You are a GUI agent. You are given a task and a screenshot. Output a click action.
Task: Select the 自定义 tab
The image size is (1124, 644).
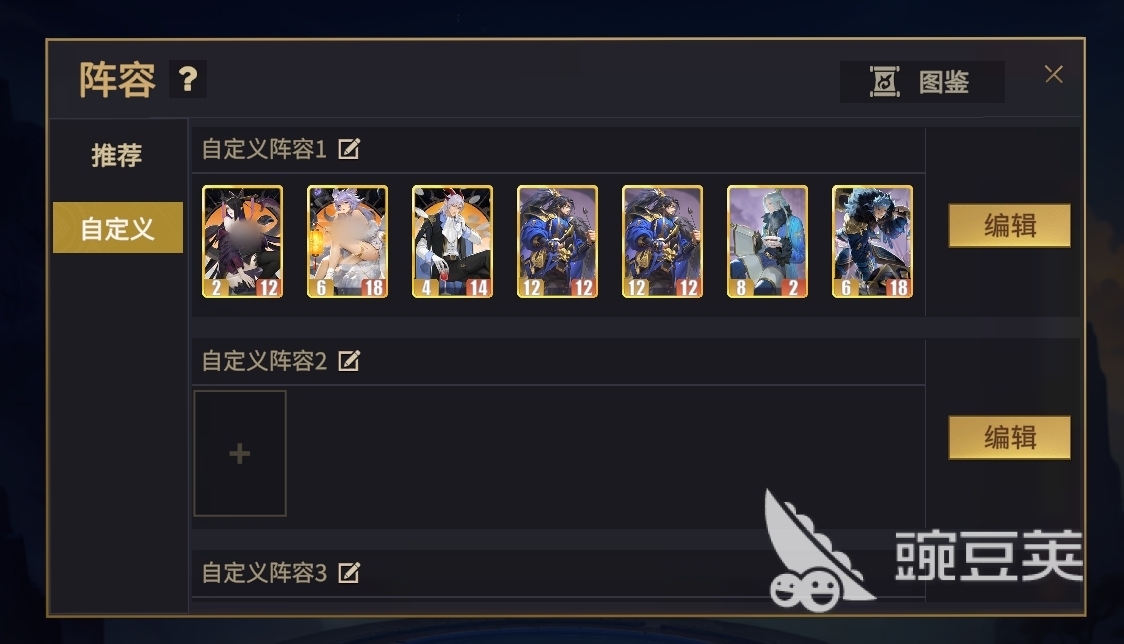coord(118,228)
